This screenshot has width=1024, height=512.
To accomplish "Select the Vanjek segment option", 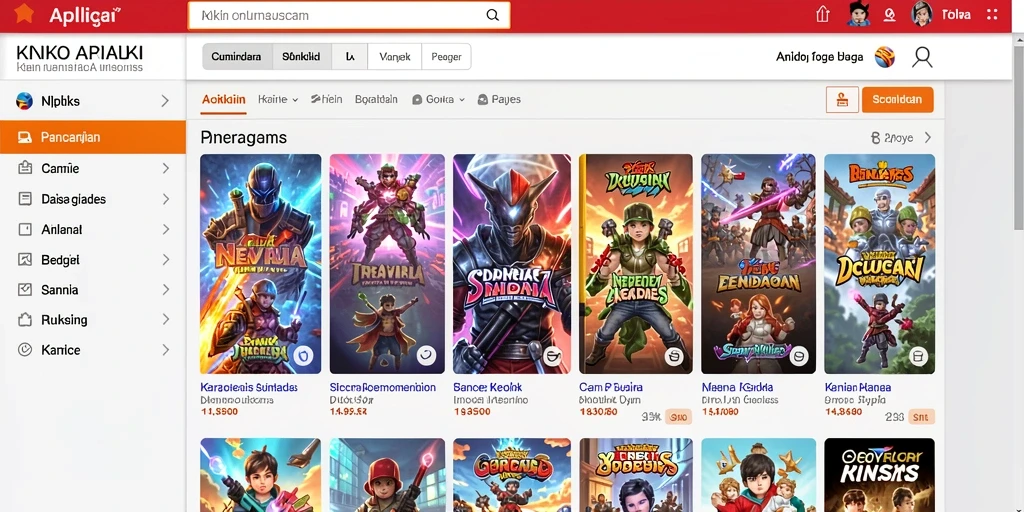I will coord(394,57).
